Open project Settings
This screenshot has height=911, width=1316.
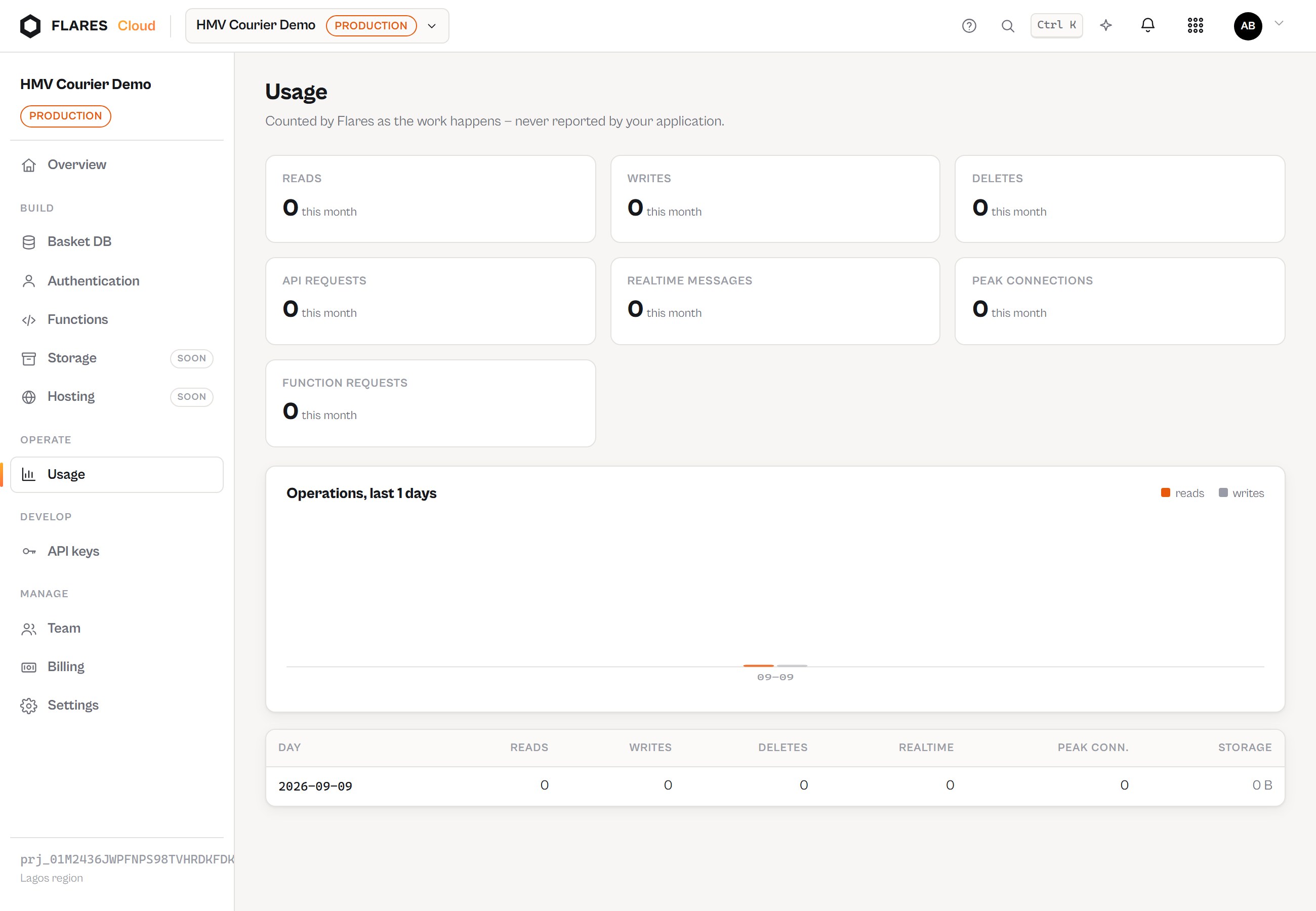[x=116, y=706]
